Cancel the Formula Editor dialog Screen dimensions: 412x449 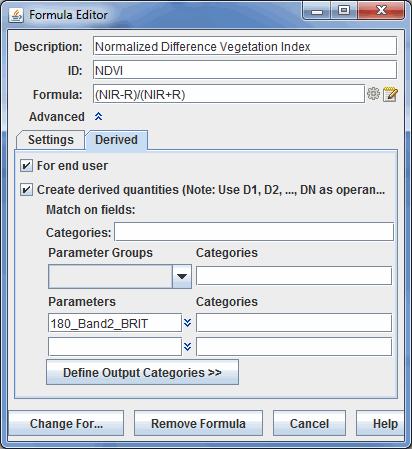309,423
